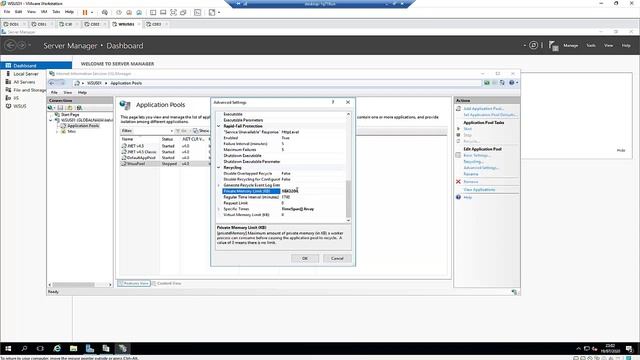Open the VMware File menu
Image resolution: width=640 pixels, height=360 pixels.
coord(7,12)
